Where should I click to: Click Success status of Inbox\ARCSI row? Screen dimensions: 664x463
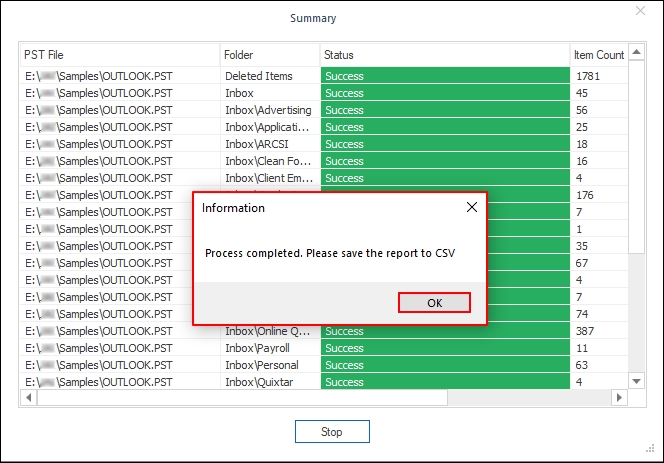445,144
